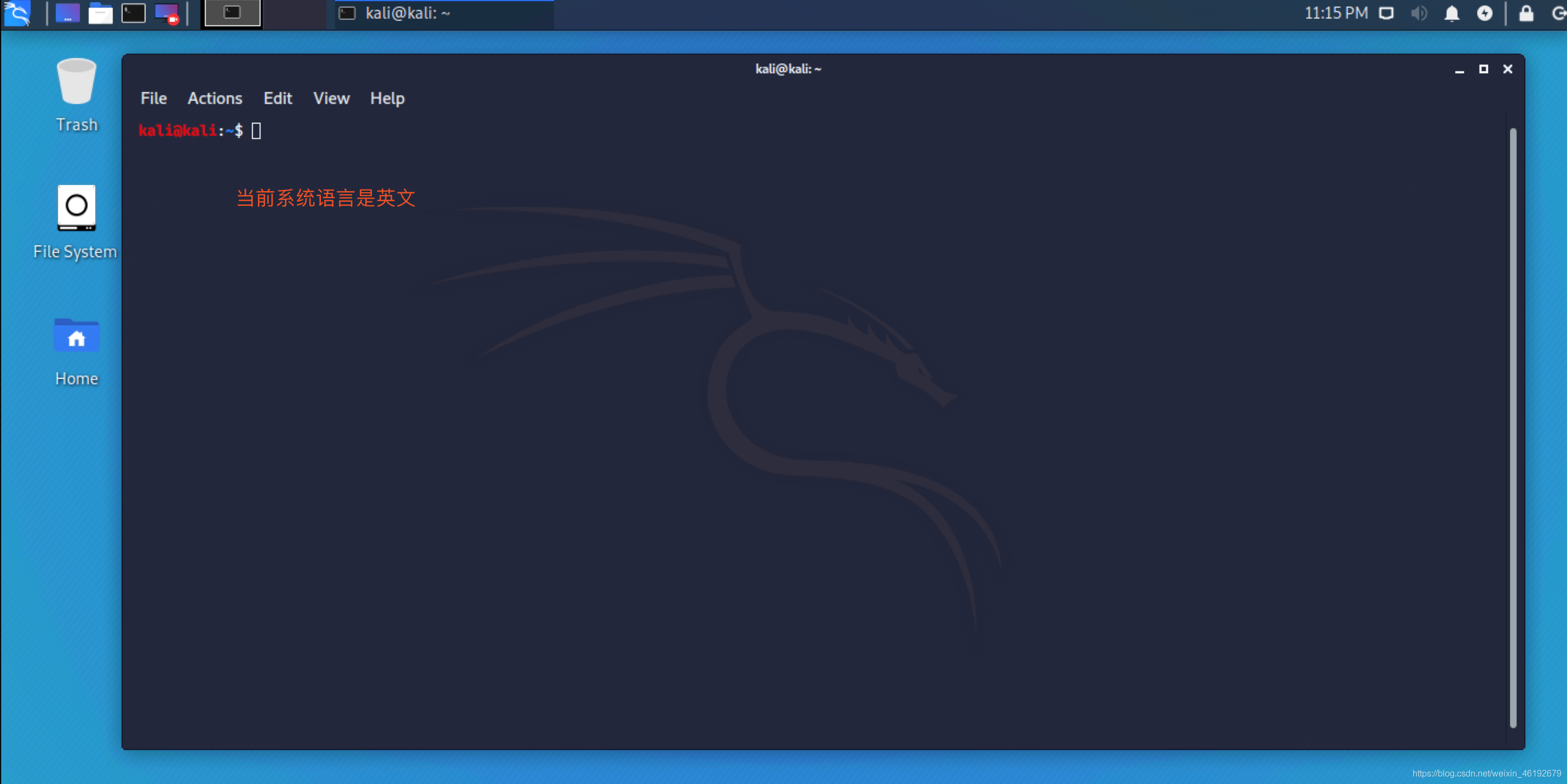Image resolution: width=1567 pixels, height=784 pixels.
Task: Open the notifications bell icon
Action: (1451, 13)
